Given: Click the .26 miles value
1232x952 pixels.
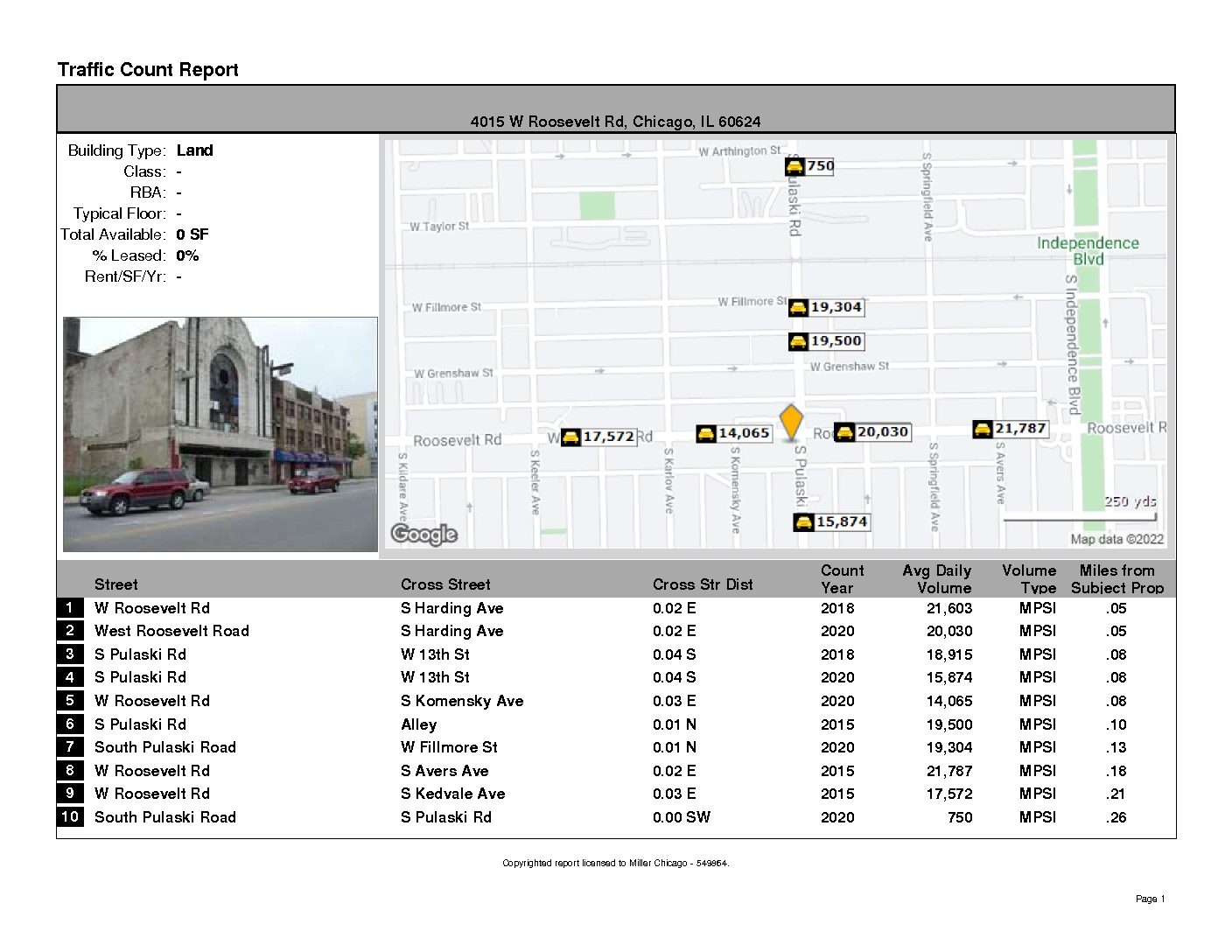Looking at the screenshot, I should point(1116,817).
